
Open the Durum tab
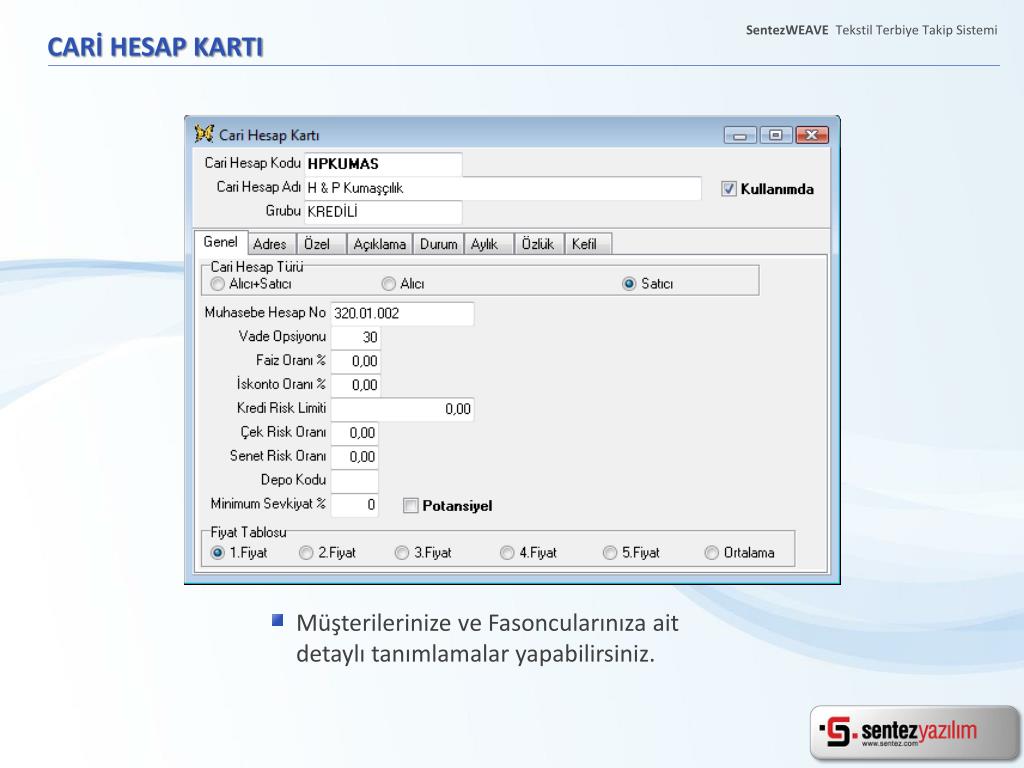[438, 244]
